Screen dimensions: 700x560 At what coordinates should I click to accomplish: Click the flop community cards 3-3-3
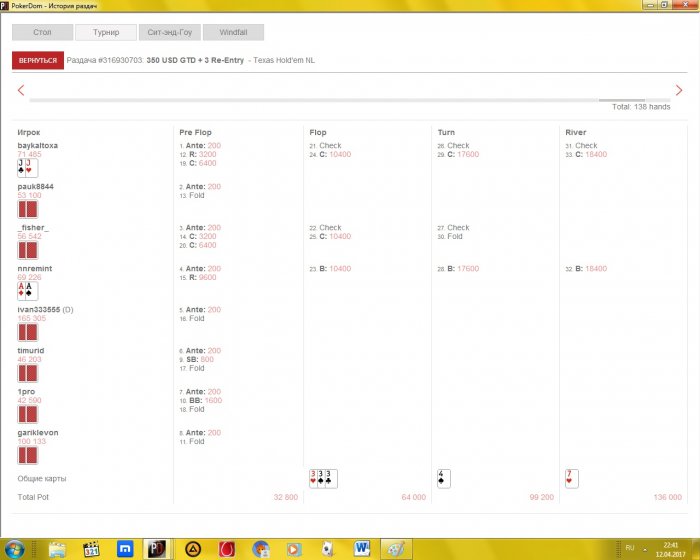pyautogui.click(x=323, y=479)
